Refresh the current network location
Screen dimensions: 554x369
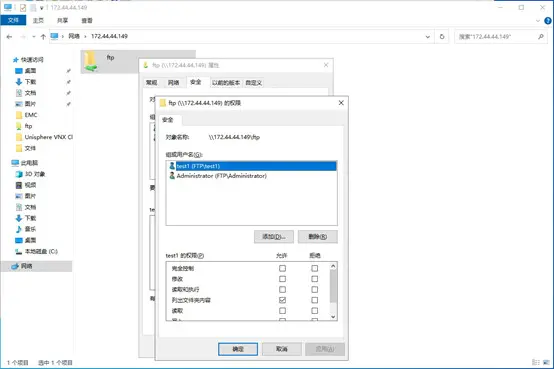pyautogui.click(x=442, y=36)
